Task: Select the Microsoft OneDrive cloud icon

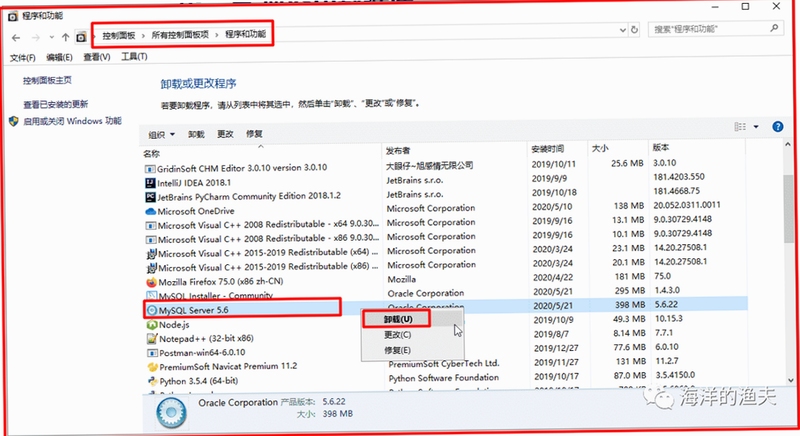Action: (151, 211)
